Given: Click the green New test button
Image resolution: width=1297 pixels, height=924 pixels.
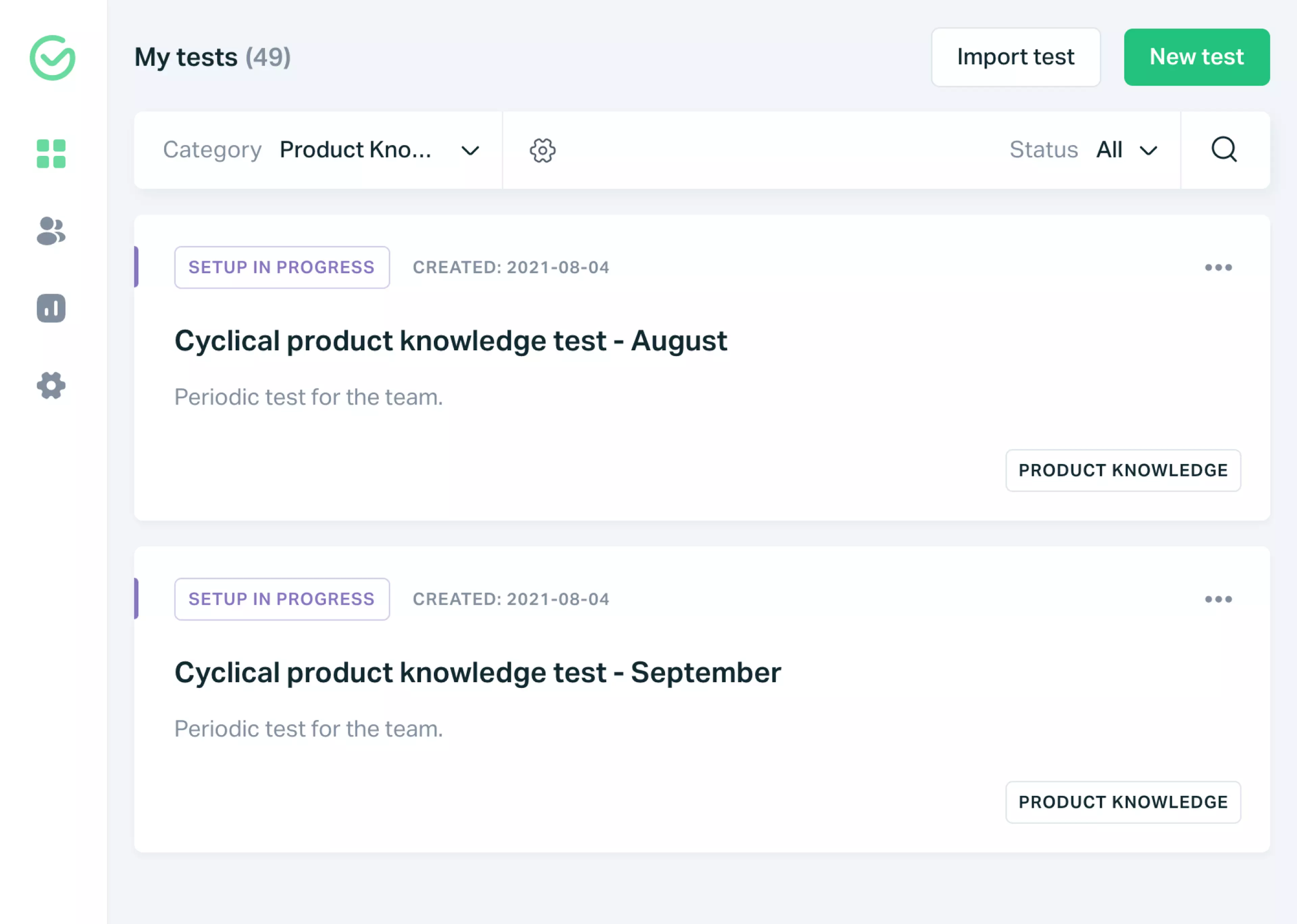Looking at the screenshot, I should [x=1196, y=56].
